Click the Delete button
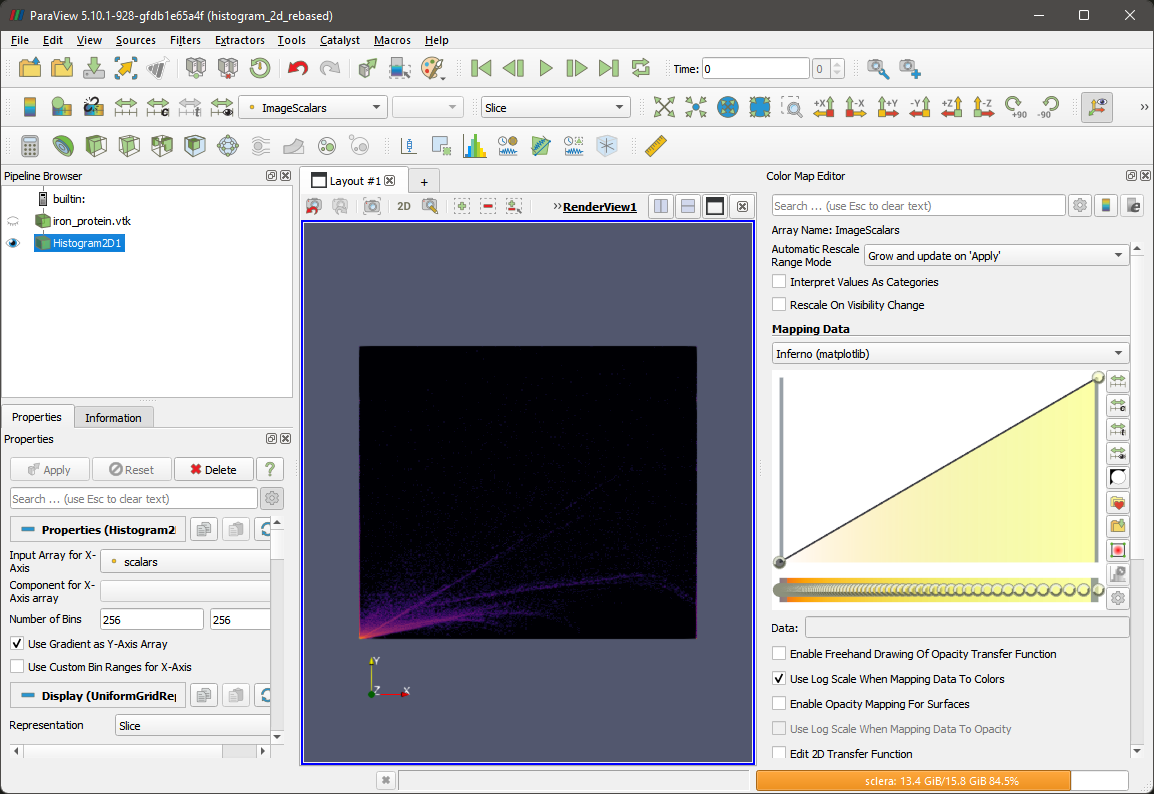The height and width of the screenshot is (794, 1154). (x=213, y=469)
